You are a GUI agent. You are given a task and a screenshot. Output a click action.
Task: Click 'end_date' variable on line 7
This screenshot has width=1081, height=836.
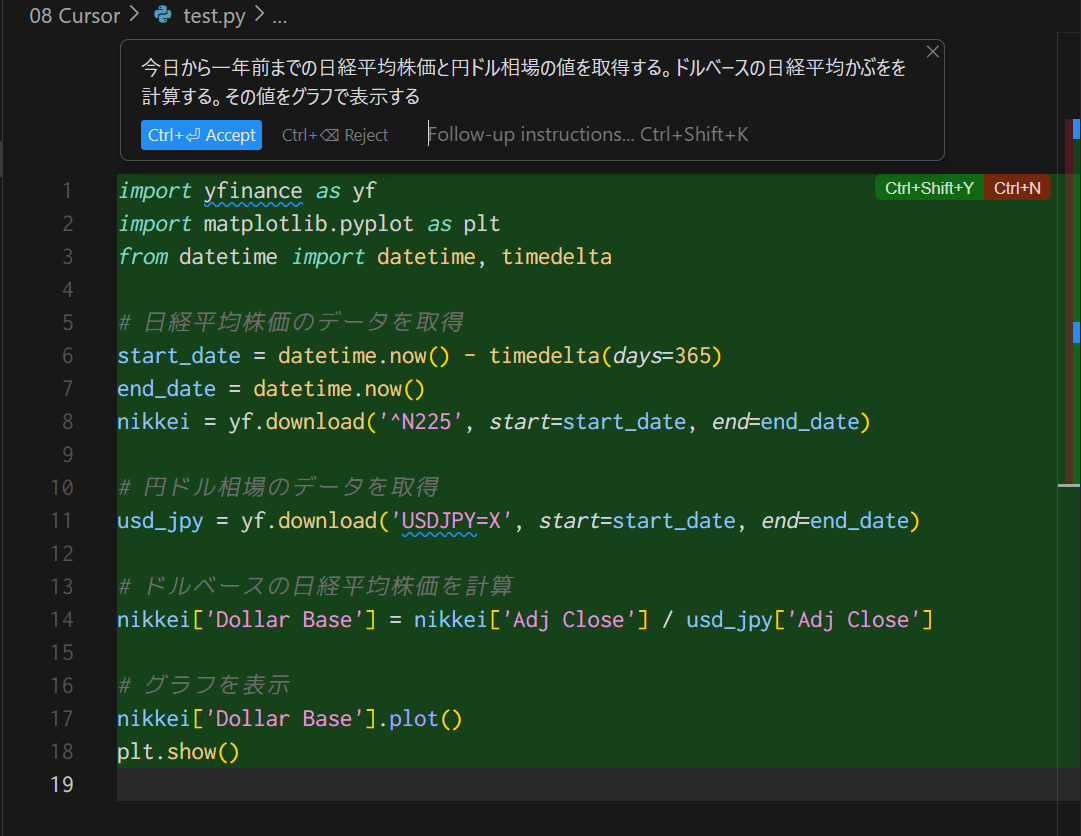(166, 389)
